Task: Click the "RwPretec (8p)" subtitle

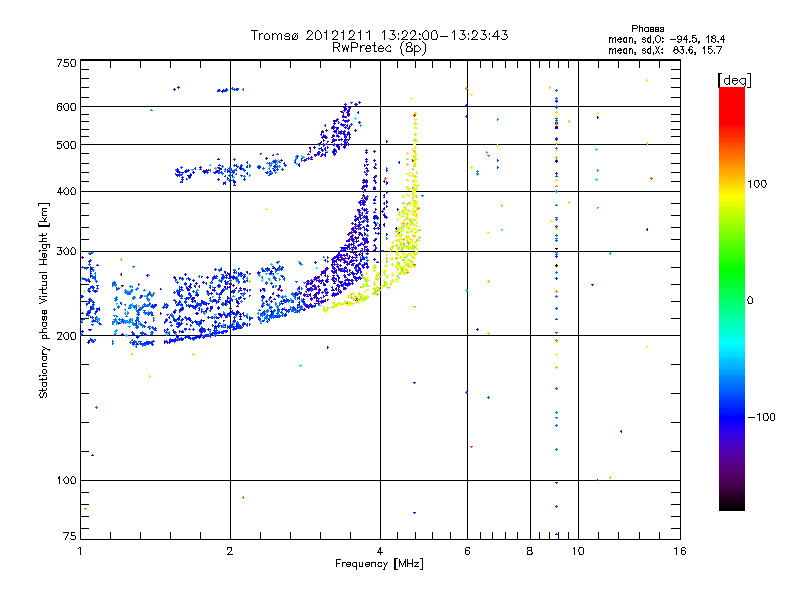Action: 379,48
